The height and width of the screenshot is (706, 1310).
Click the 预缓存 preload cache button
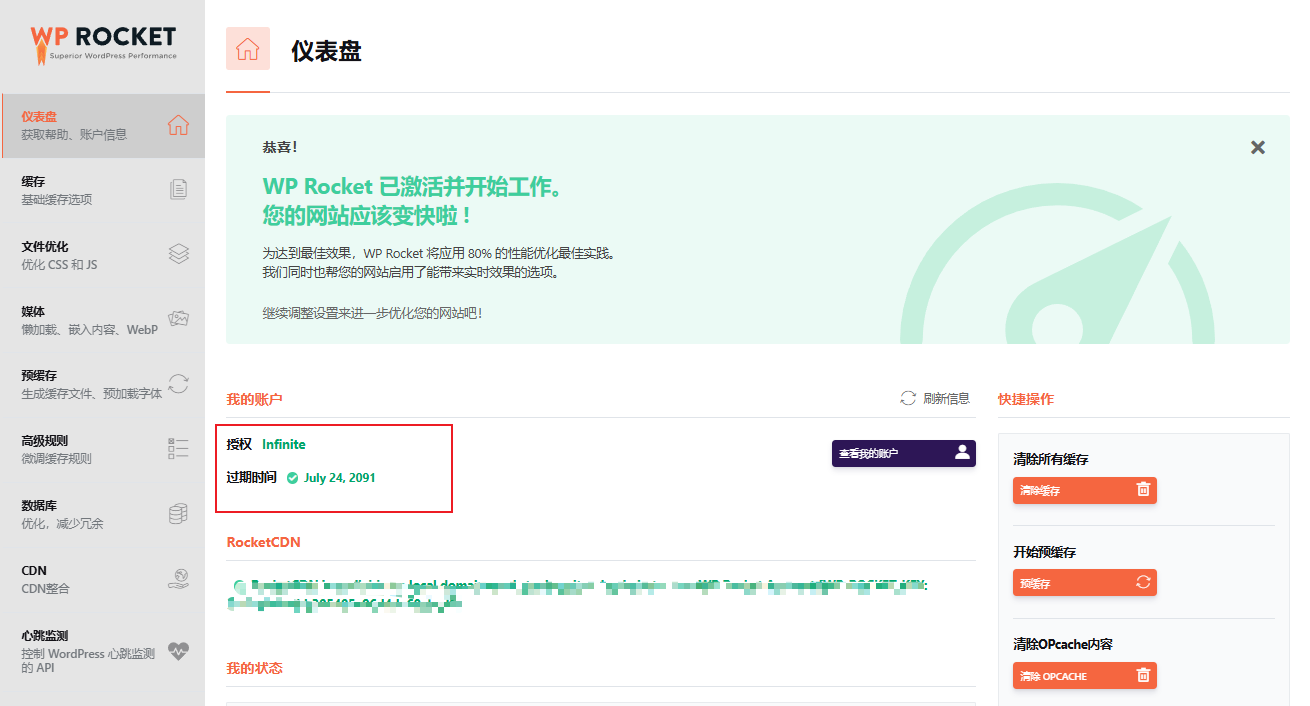(x=1085, y=582)
